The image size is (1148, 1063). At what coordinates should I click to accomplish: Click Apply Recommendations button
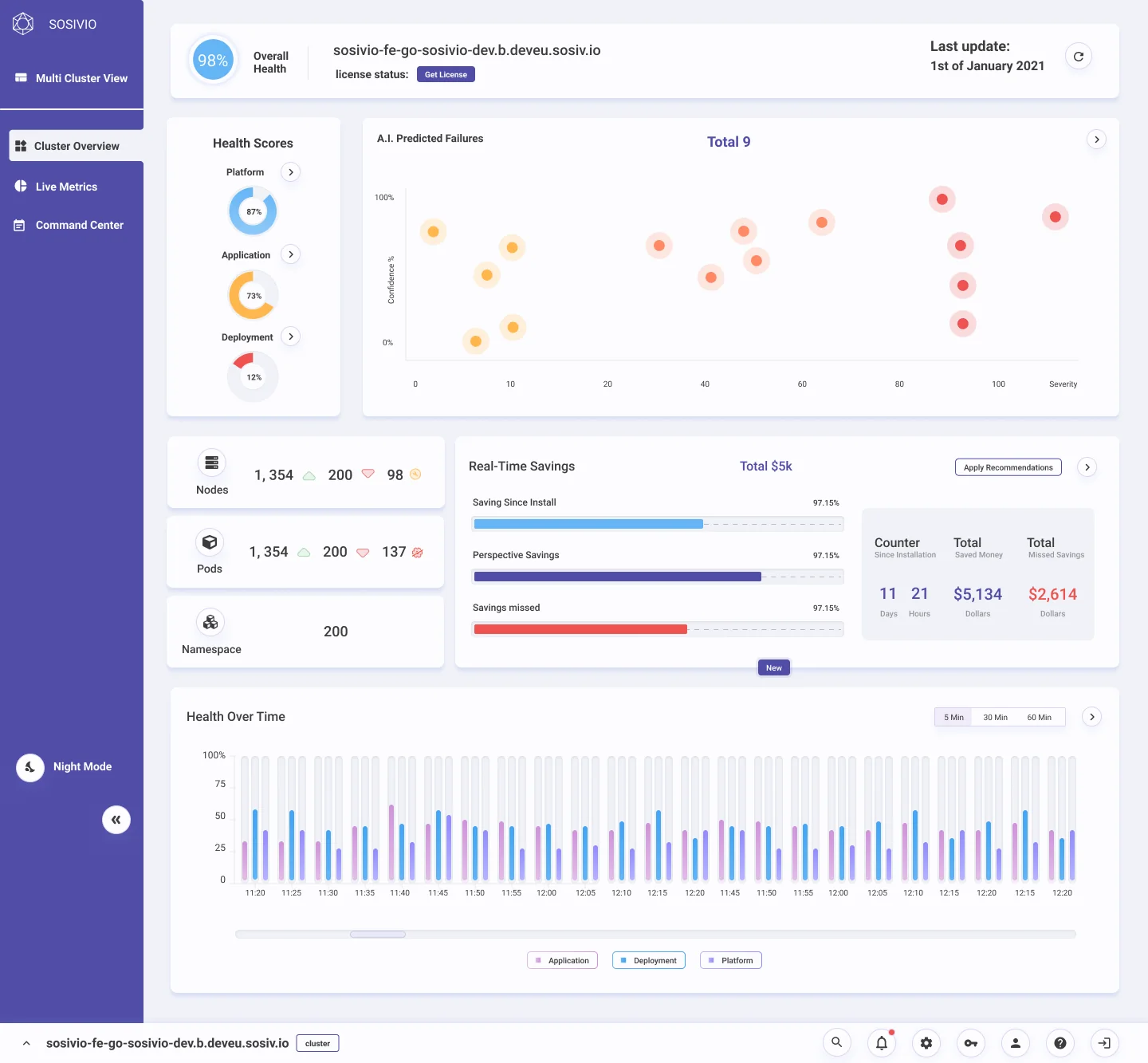(1008, 467)
